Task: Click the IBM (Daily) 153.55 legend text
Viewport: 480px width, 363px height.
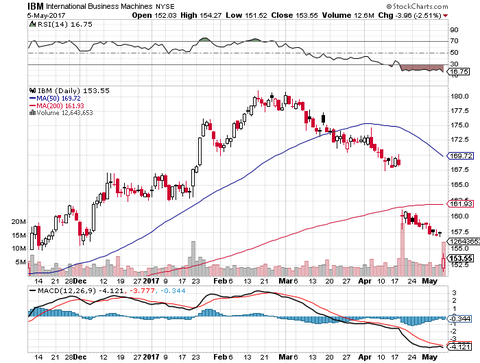Action: [x=73, y=91]
